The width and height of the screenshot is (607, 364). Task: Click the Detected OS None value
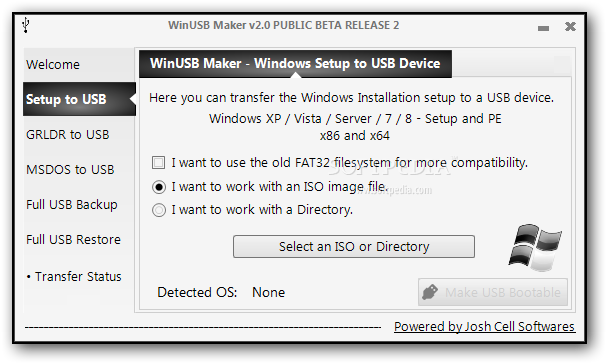coord(268,292)
